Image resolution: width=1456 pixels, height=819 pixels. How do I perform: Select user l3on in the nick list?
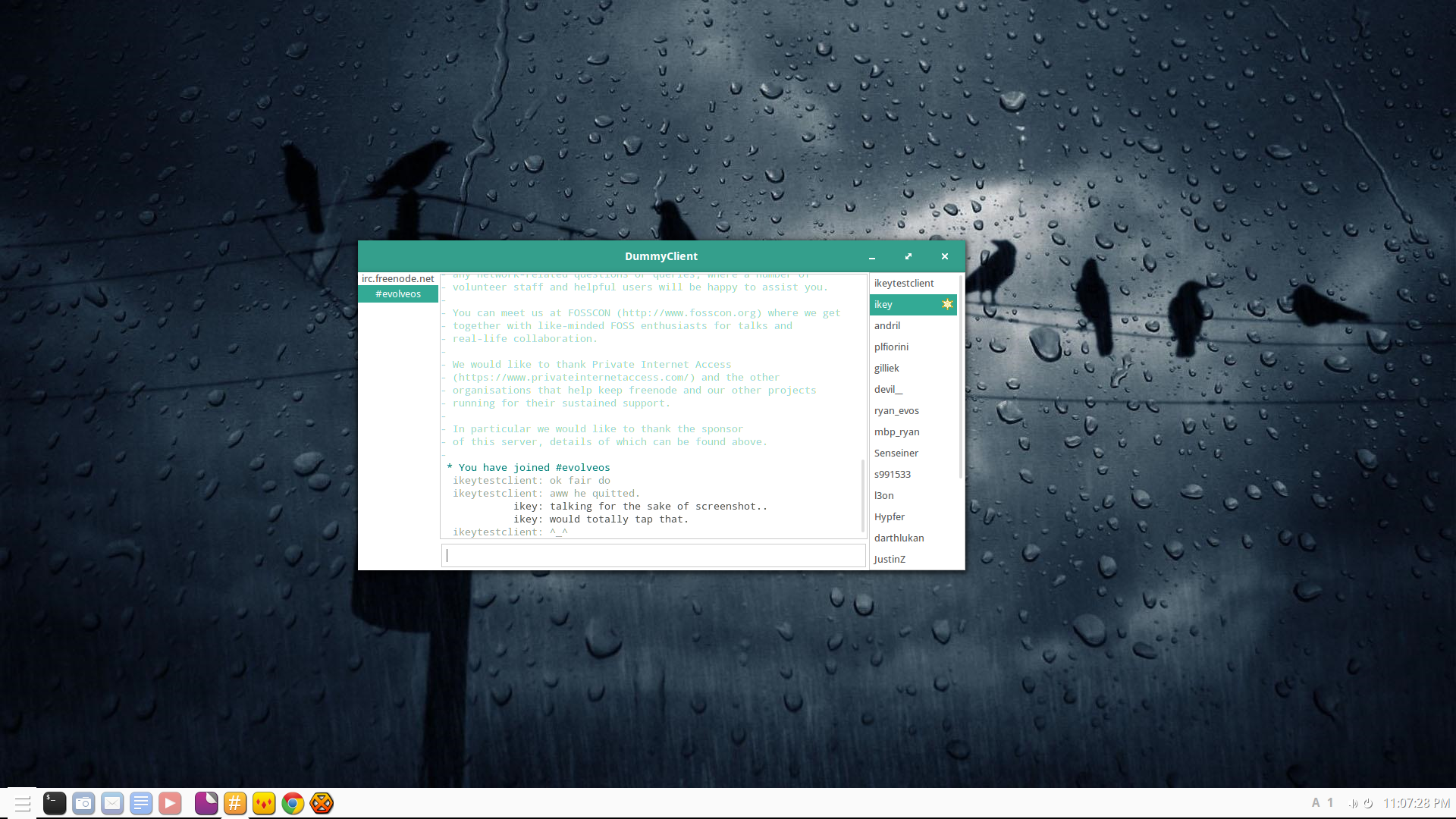tap(913, 495)
